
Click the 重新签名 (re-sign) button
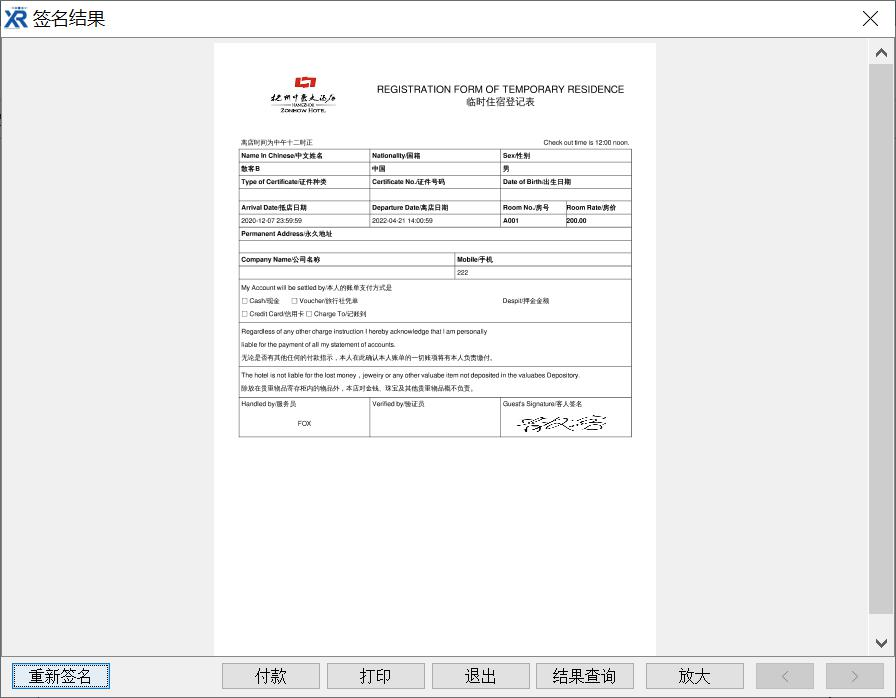tap(61, 676)
